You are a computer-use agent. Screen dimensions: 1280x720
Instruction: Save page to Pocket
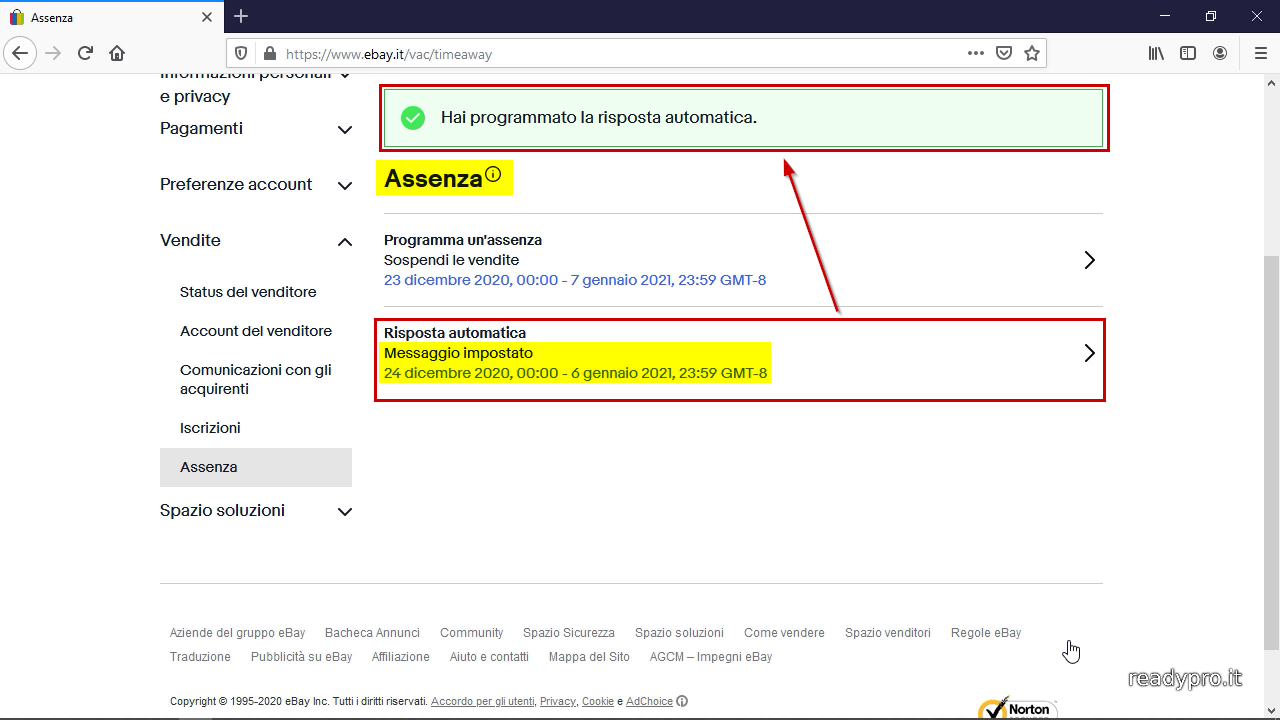(1004, 53)
